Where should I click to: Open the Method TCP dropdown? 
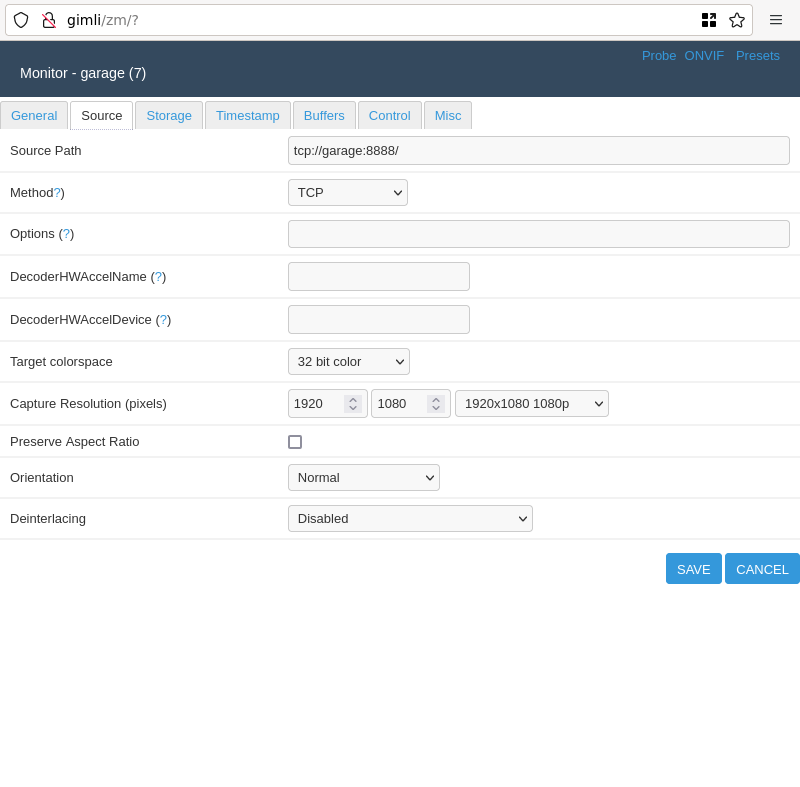click(x=348, y=193)
